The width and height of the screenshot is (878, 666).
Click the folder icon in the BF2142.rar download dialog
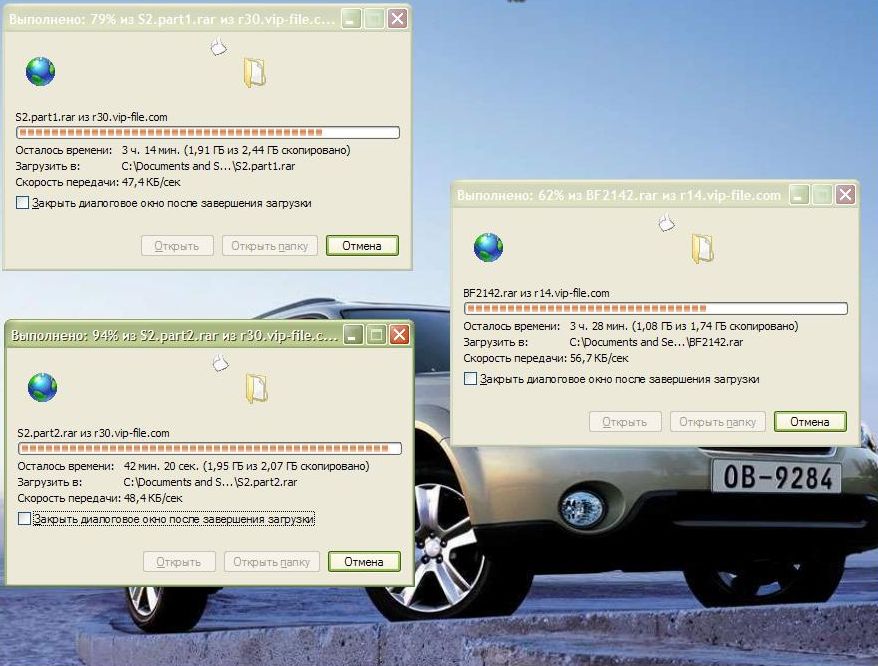[x=702, y=248]
